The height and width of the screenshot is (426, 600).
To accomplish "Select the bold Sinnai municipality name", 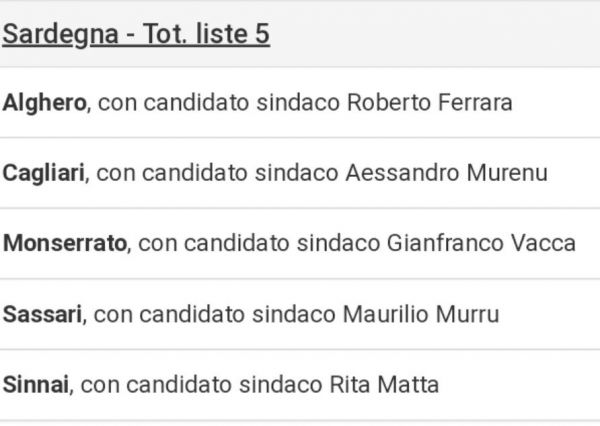I will (36, 384).
